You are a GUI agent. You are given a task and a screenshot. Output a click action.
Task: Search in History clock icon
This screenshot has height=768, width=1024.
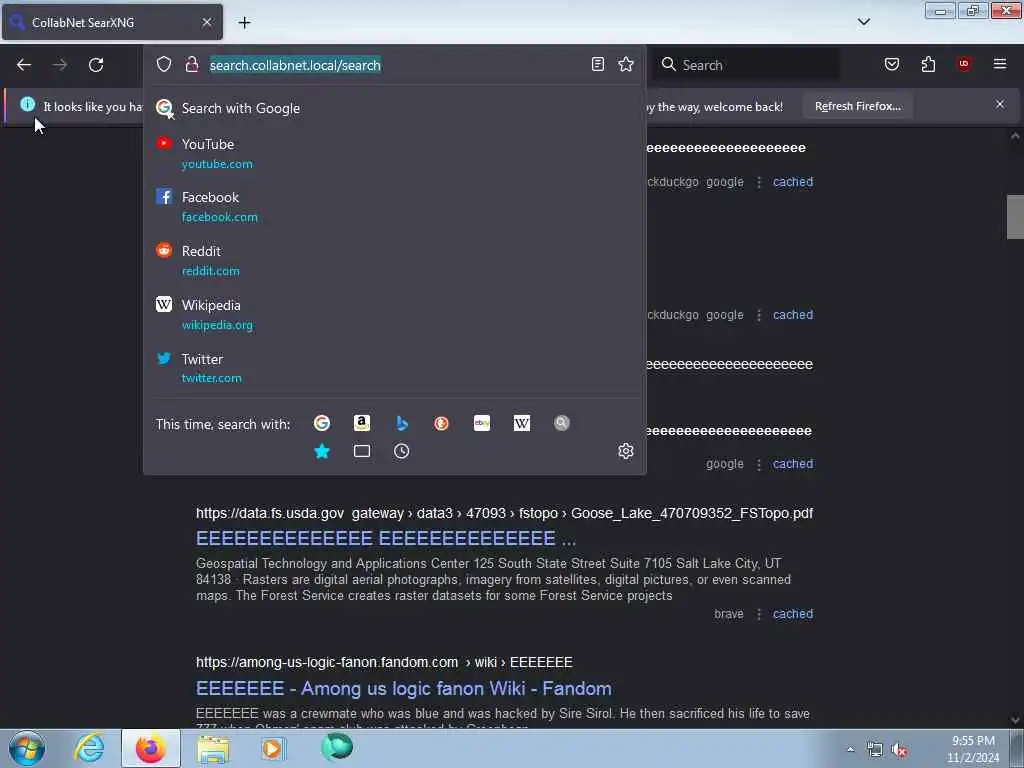(x=402, y=451)
